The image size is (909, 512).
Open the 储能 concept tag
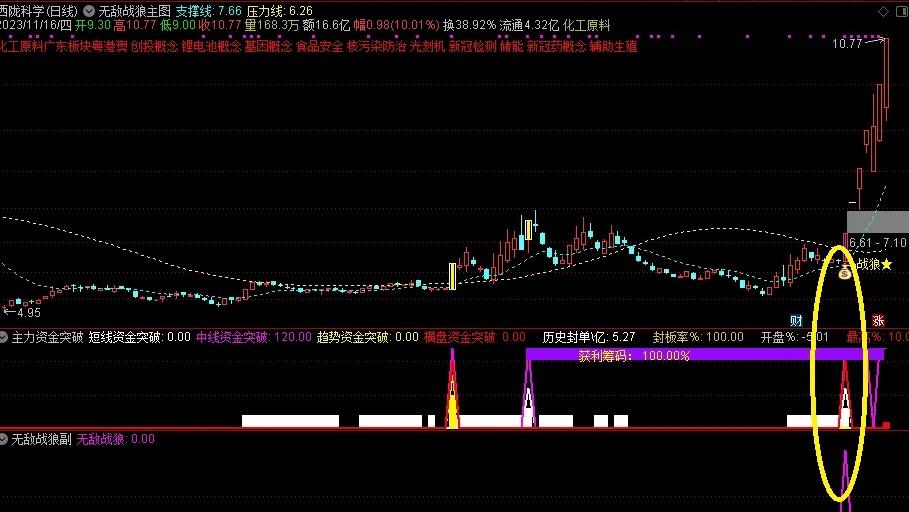click(x=511, y=46)
